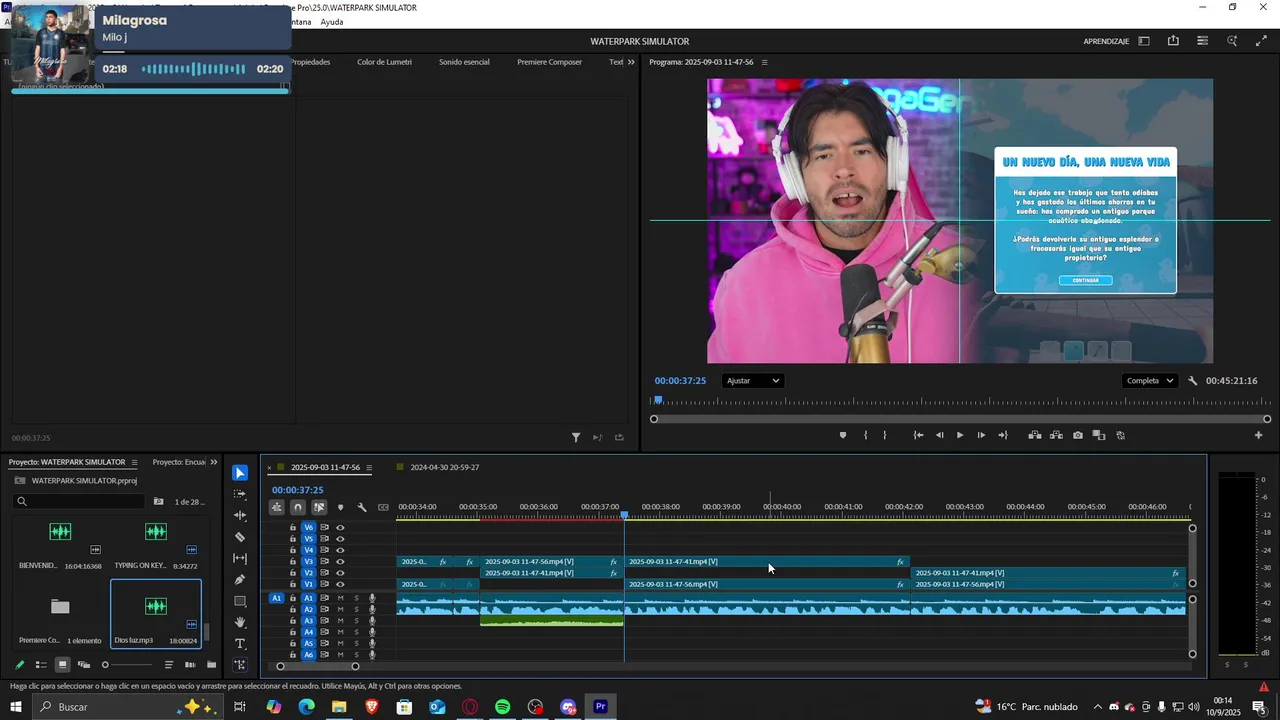Click the APRENDIZAJE workspace button
Viewport: 1280px width, 720px height.
(1106, 41)
